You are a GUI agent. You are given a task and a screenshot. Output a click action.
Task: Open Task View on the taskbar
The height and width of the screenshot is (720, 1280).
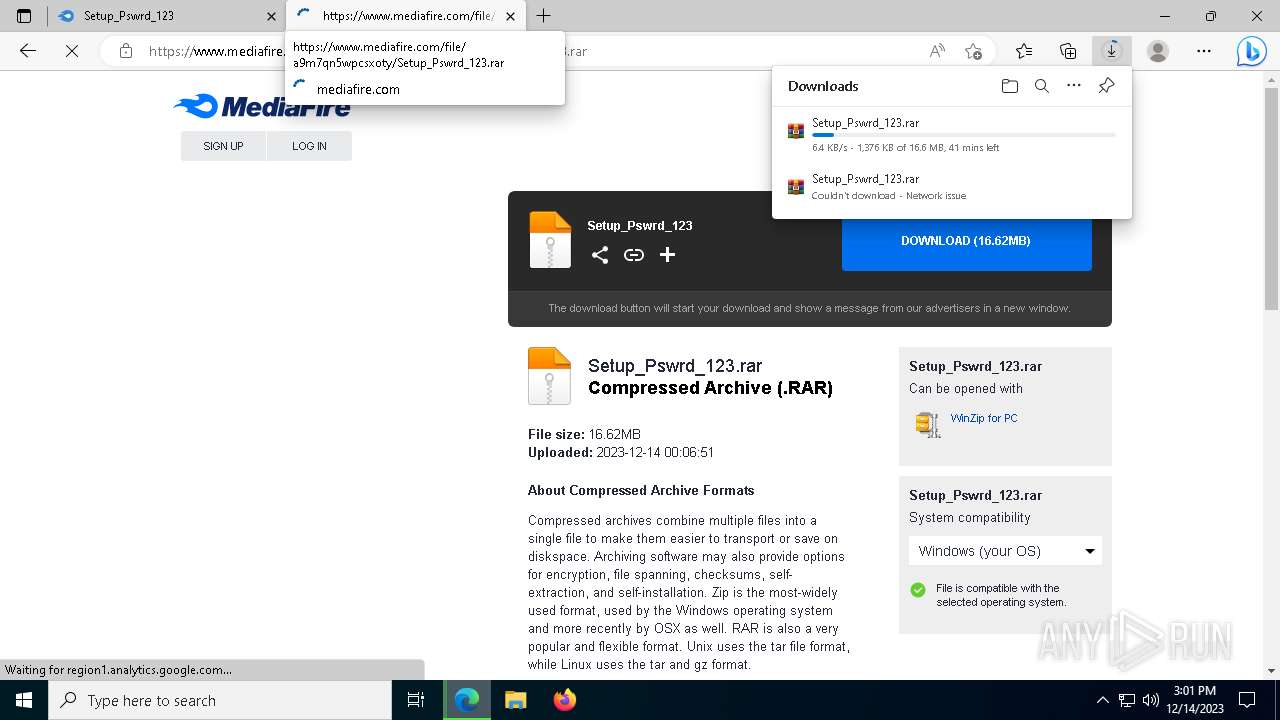click(x=416, y=700)
